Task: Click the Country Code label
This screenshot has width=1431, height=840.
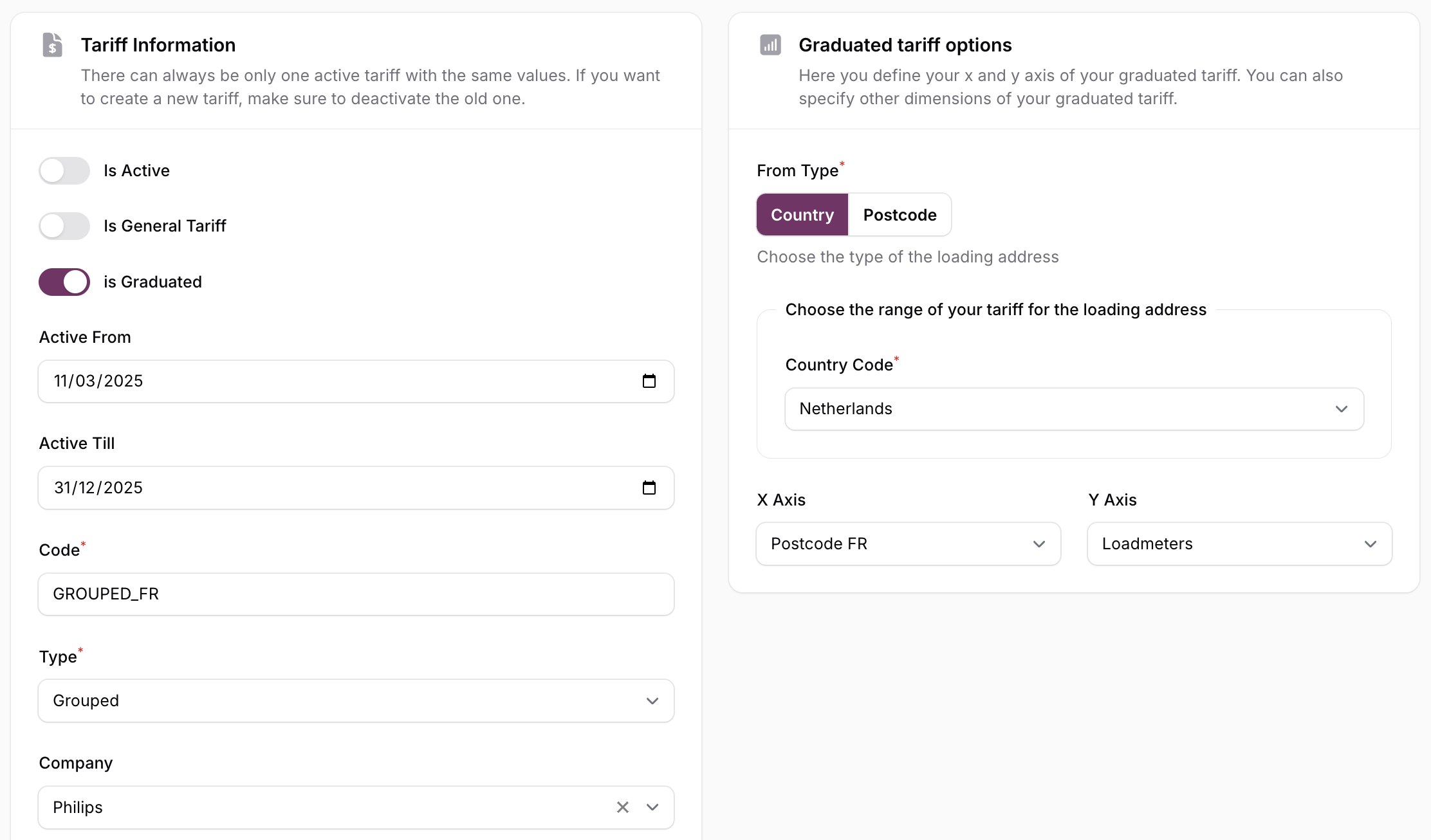Action: (x=839, y=365)
